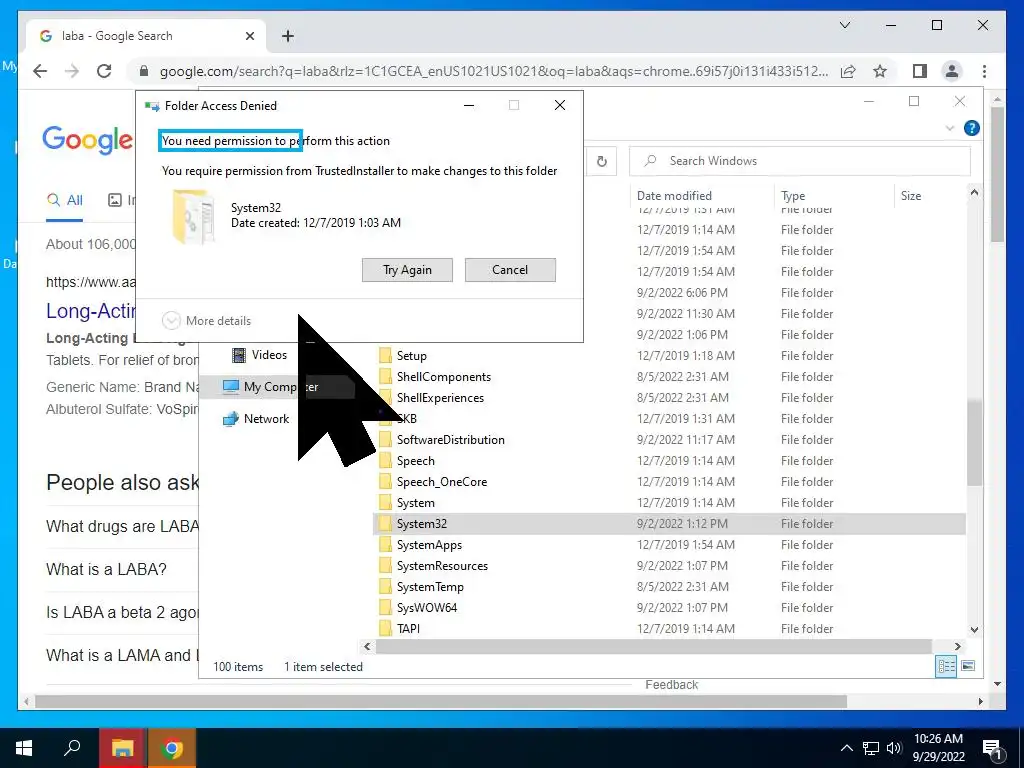Click the Search Windows box
This screenshot has width=1024, height=768.
800,161
